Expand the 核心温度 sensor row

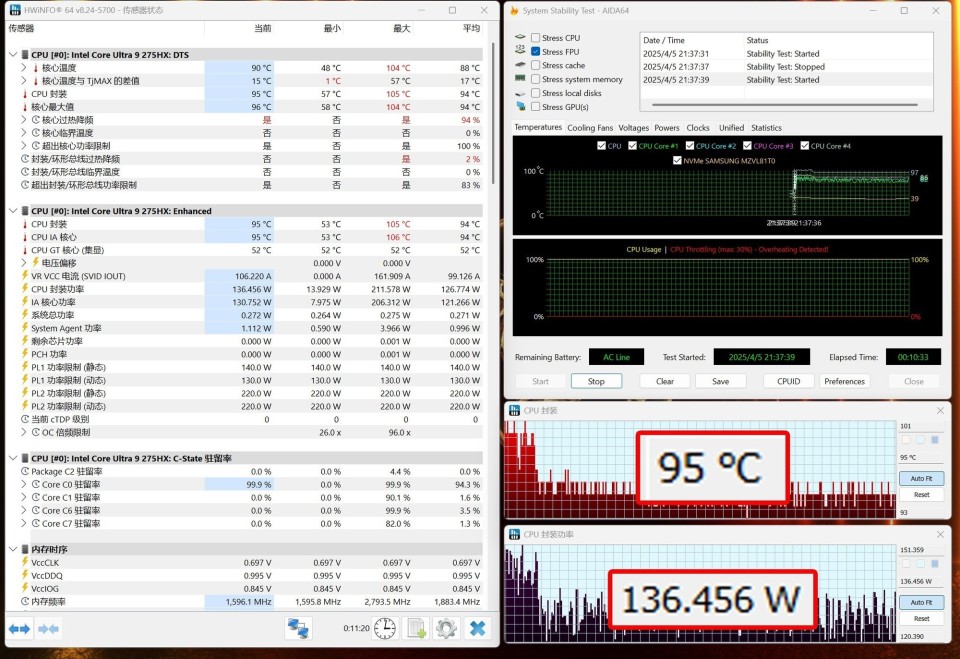[24, 68]
